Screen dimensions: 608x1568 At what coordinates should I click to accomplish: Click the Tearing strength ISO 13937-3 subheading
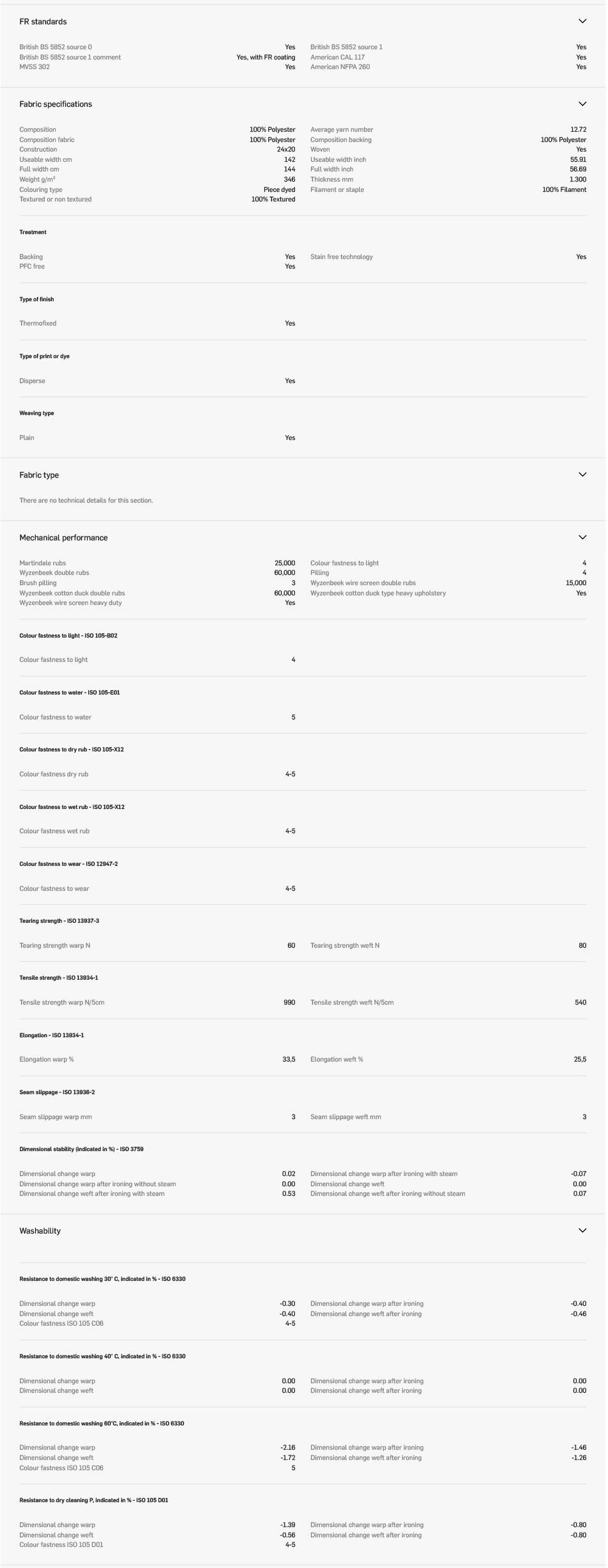tap(59, 921)
